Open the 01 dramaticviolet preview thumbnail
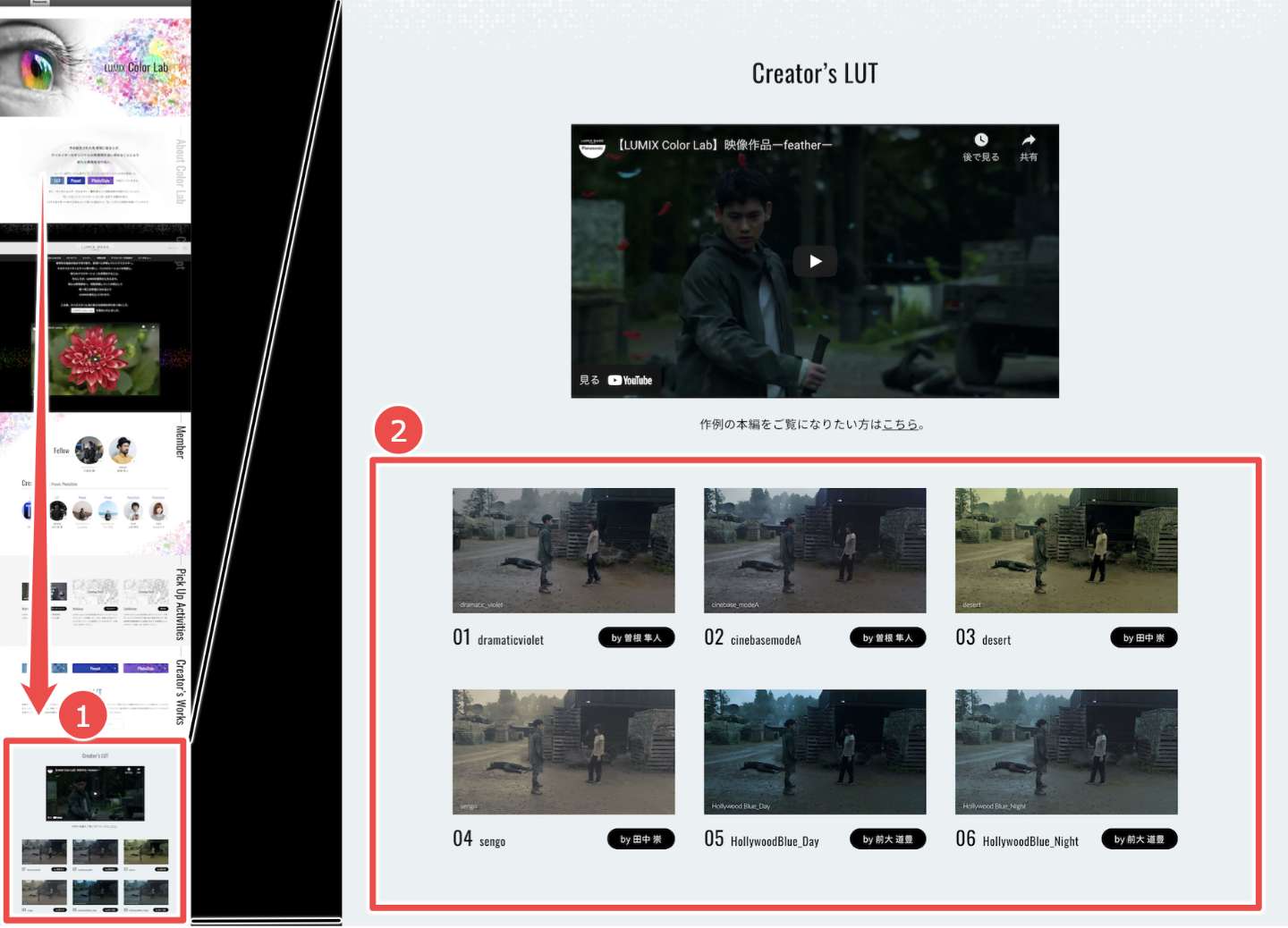This screenshot has height=928, width=1288. [563, 550]
